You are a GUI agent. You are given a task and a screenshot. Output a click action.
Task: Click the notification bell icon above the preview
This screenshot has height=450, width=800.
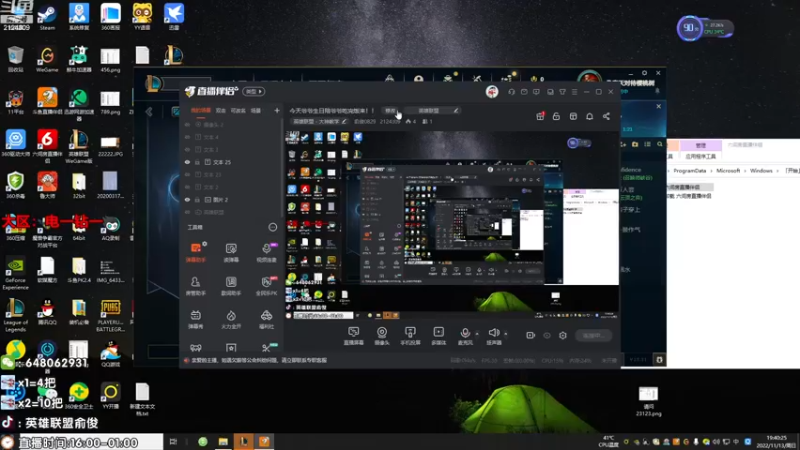[589, 116]
